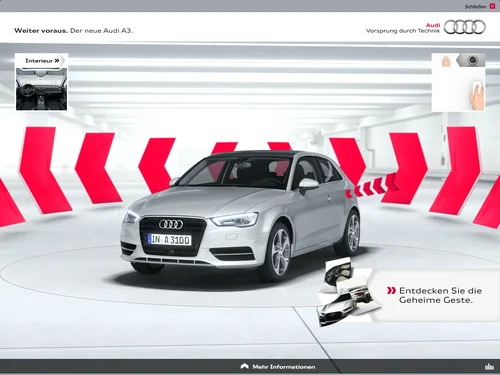Image resolution: width=500 pixels, height=375 pixels.
Task: Open the Interieur view button
Action: 41,61
